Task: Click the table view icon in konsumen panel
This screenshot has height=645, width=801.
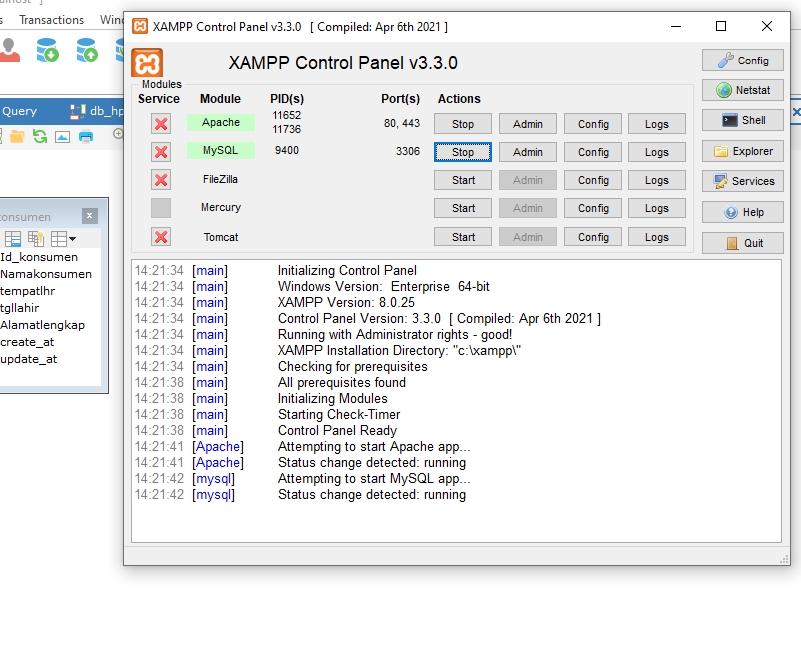Action: pyautogui.click(x=13, y=238)
